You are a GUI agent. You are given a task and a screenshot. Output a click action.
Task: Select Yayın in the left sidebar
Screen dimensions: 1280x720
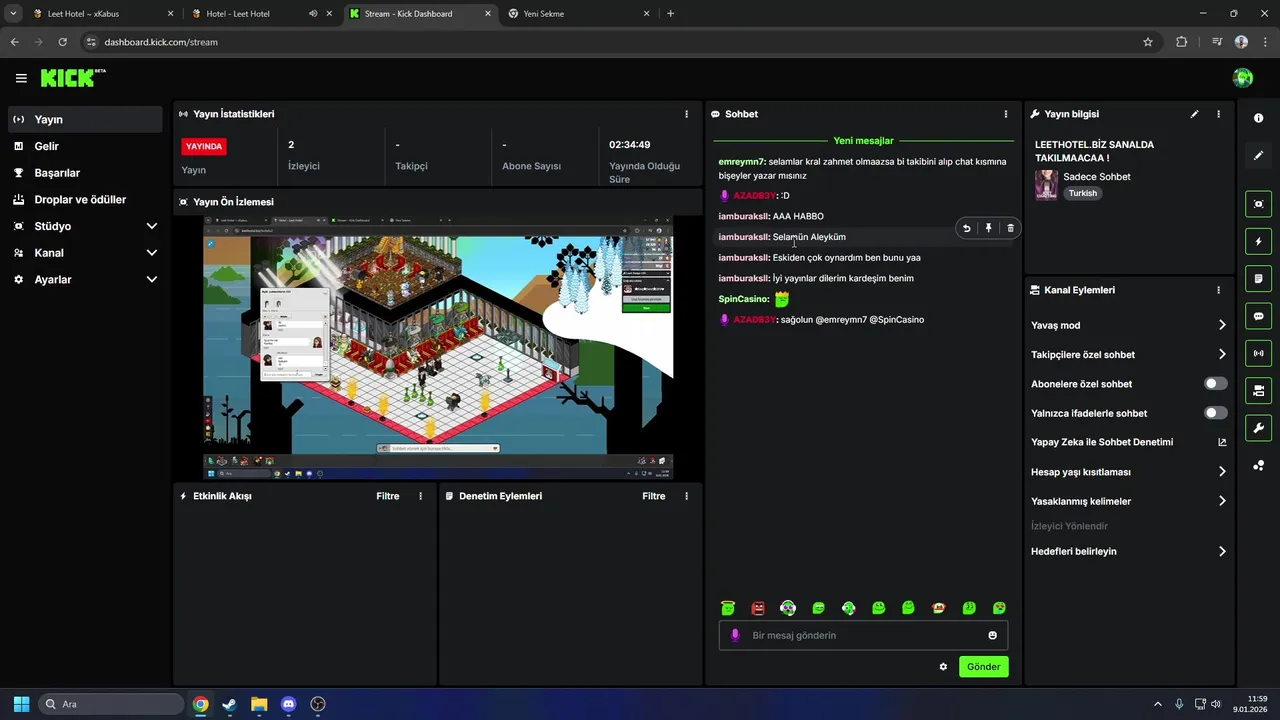click(85, 119)
